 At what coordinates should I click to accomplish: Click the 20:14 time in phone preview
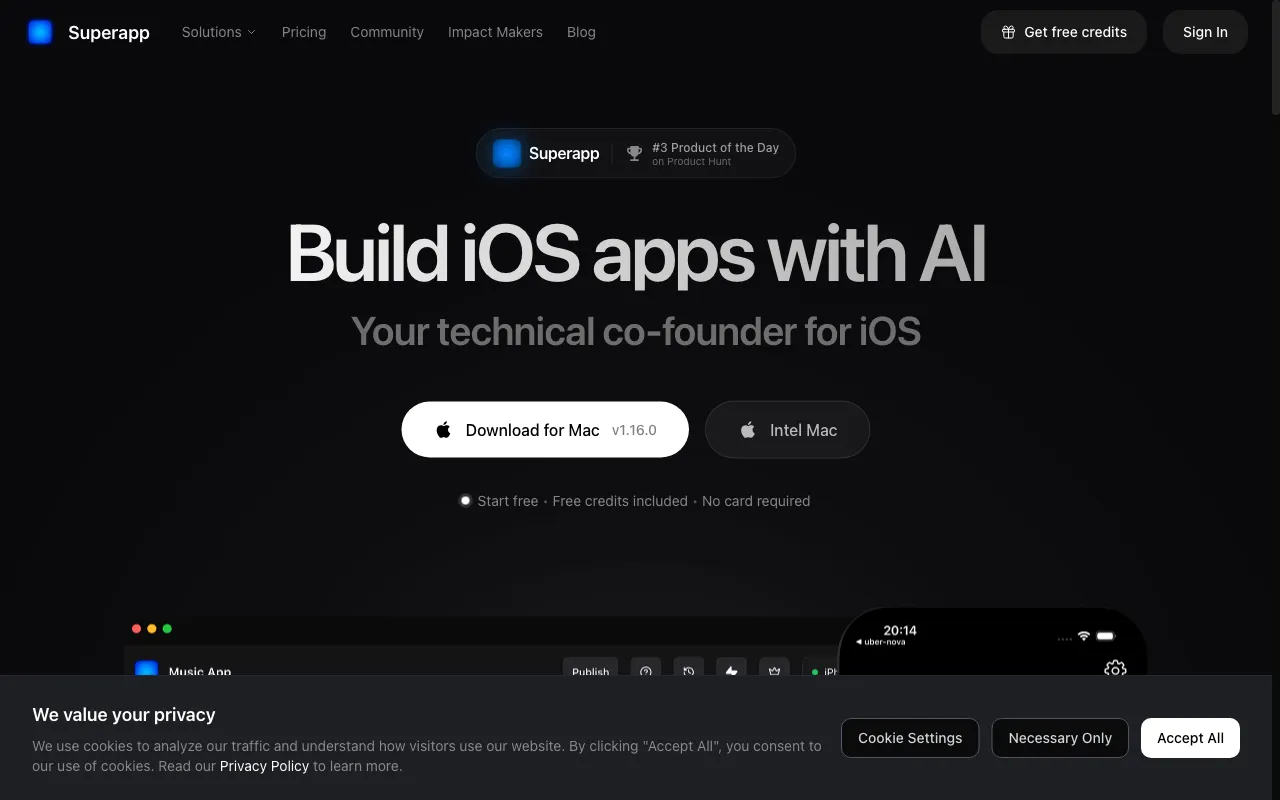coord(900,630)
